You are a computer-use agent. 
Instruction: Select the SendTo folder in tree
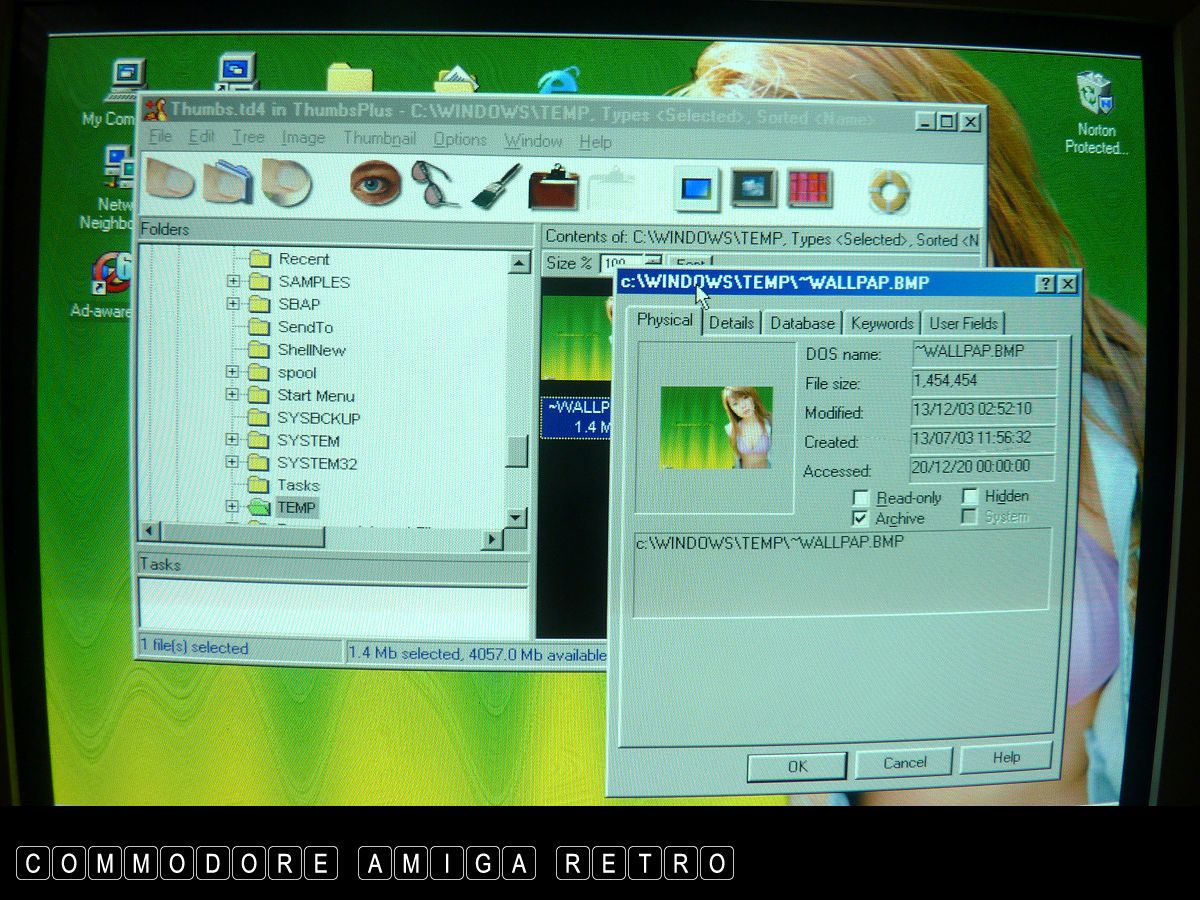(x=305, y=327)
